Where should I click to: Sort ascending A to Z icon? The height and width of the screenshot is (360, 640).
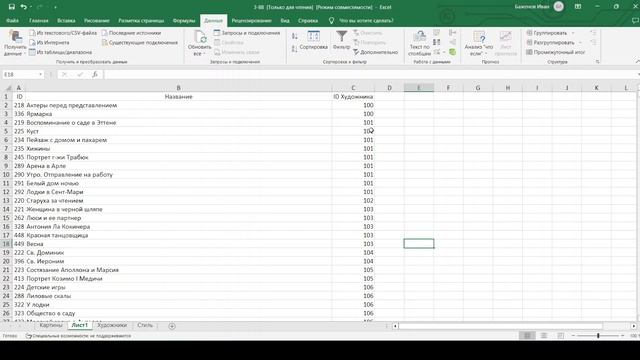coord(294,36)
